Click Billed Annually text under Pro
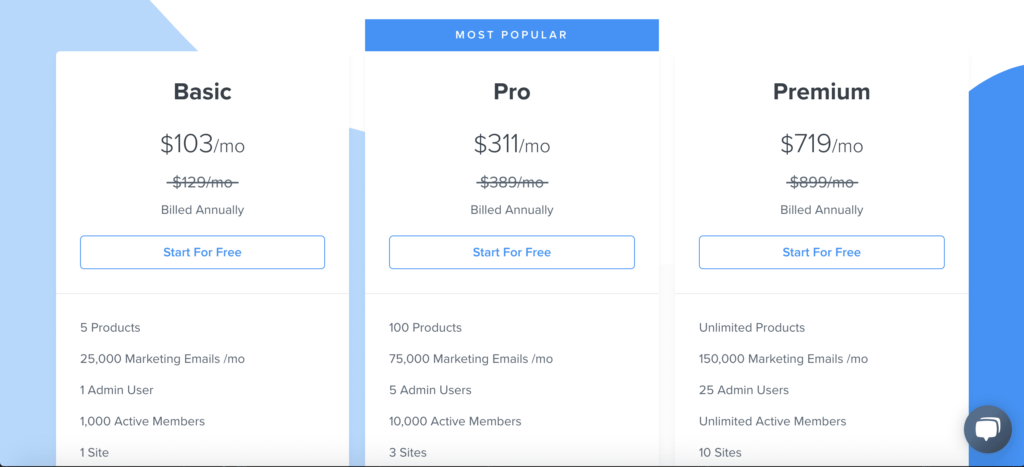The height and width of the screenshot is (467, 1024). click(511, 210)
